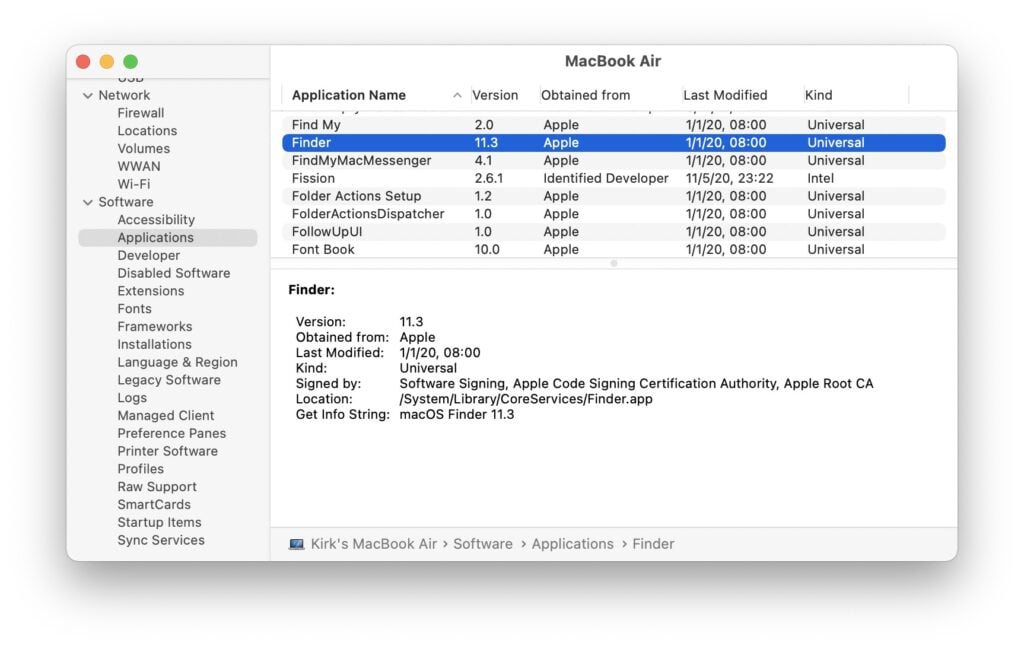Click the sort arrow on Application Name
Screen dimensions: 1024x649
tap(457, 95)
